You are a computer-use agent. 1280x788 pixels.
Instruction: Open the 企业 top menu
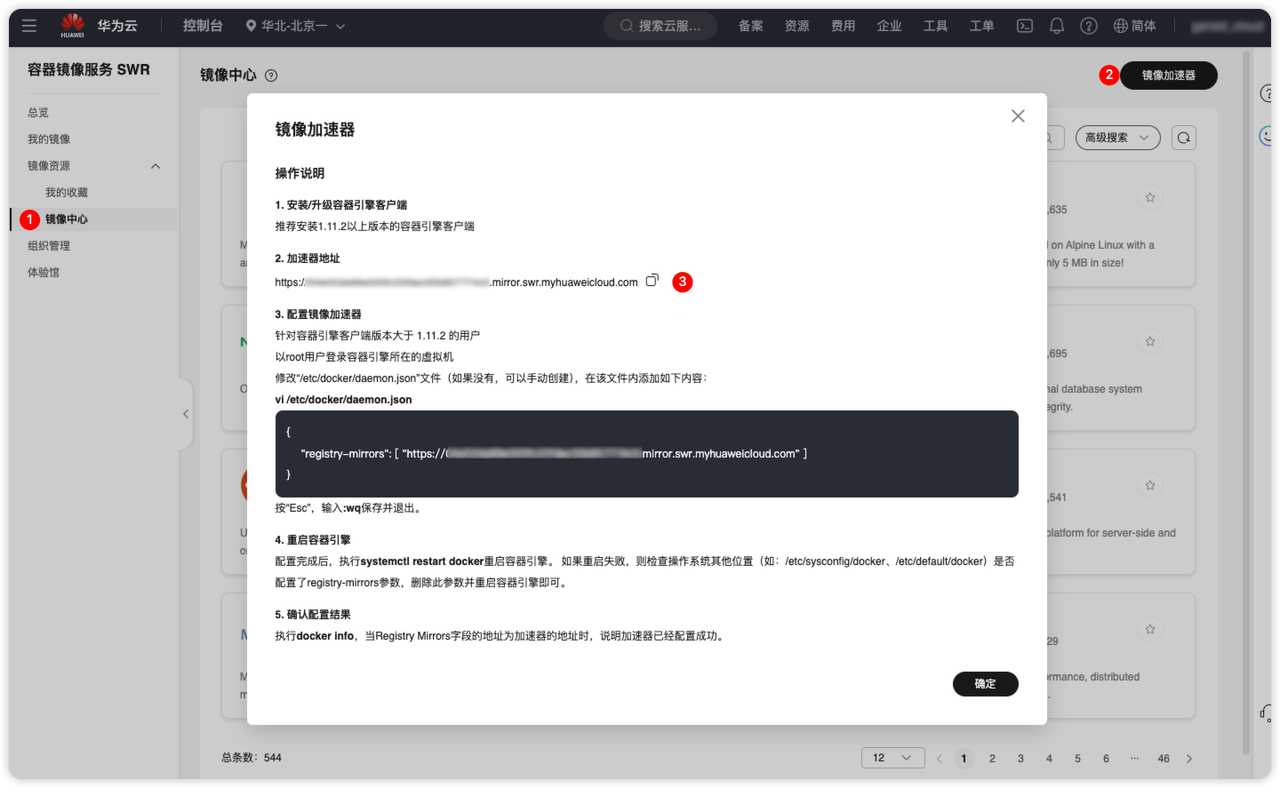(x=889, y=26)
